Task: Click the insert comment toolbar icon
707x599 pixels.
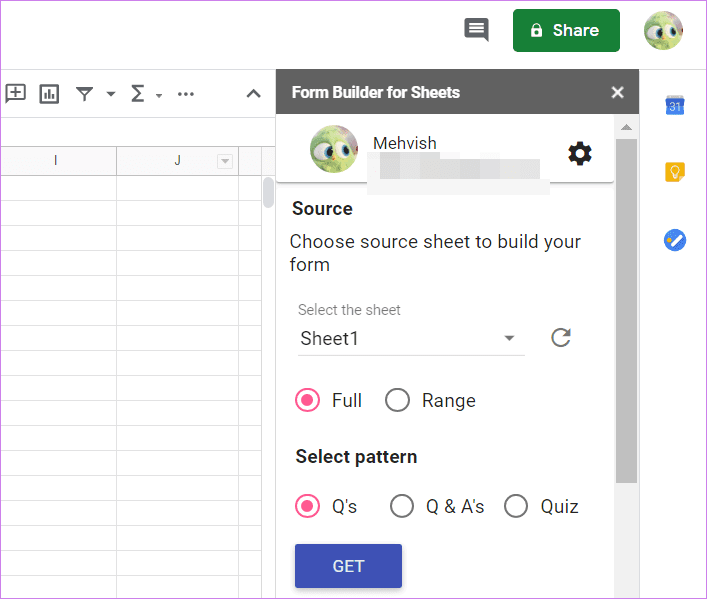Action: click(15, 94)
